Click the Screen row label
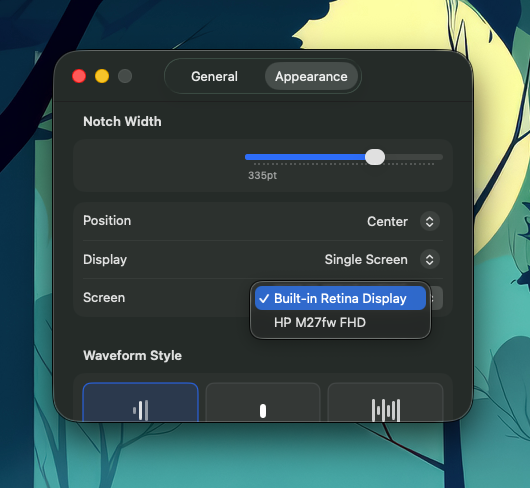This screenshot has height=488, width=530. 104,298
